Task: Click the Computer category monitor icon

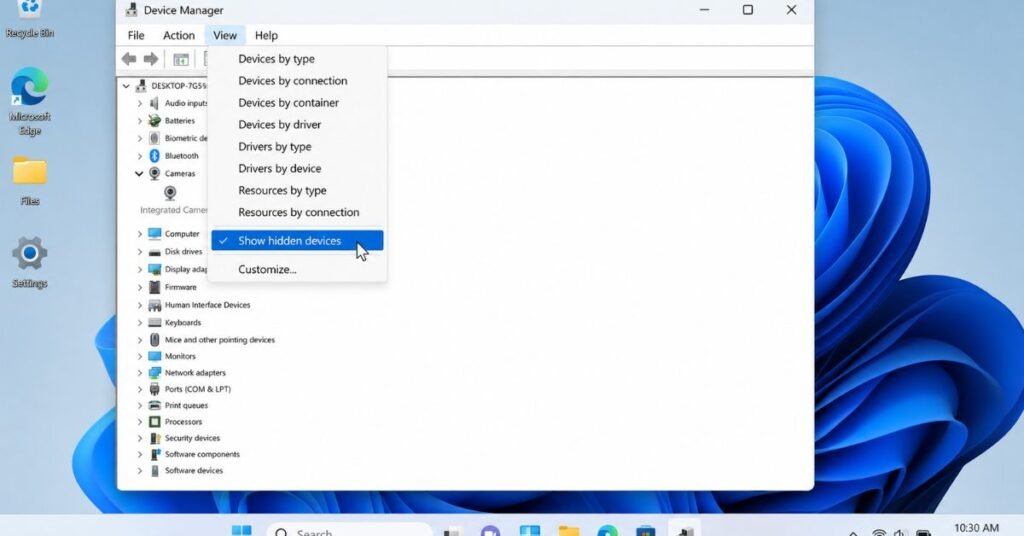Action: (154, 234)
